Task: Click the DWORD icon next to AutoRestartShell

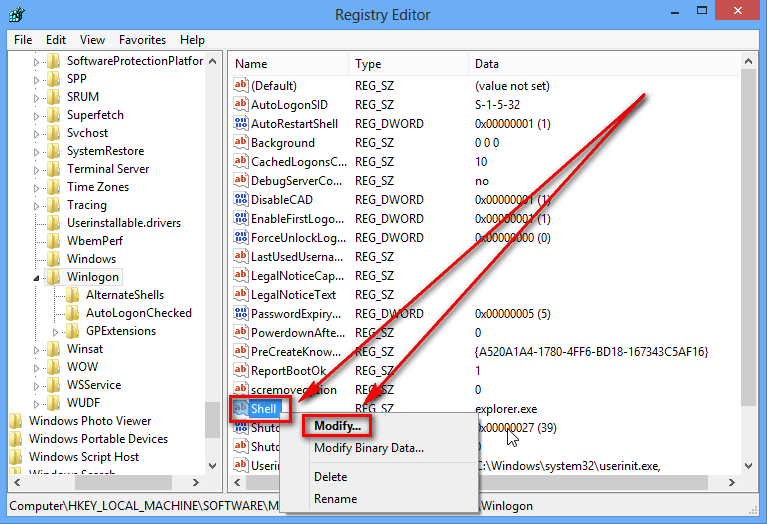Action: pyautogui.click(x=240, y=123)
